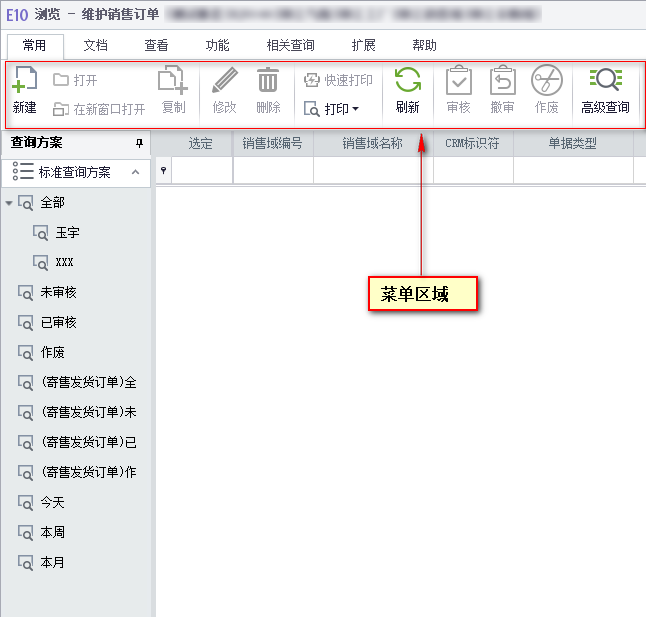Switch to the 文档 tab
This screenshot has height=617, width=646.
95,46
